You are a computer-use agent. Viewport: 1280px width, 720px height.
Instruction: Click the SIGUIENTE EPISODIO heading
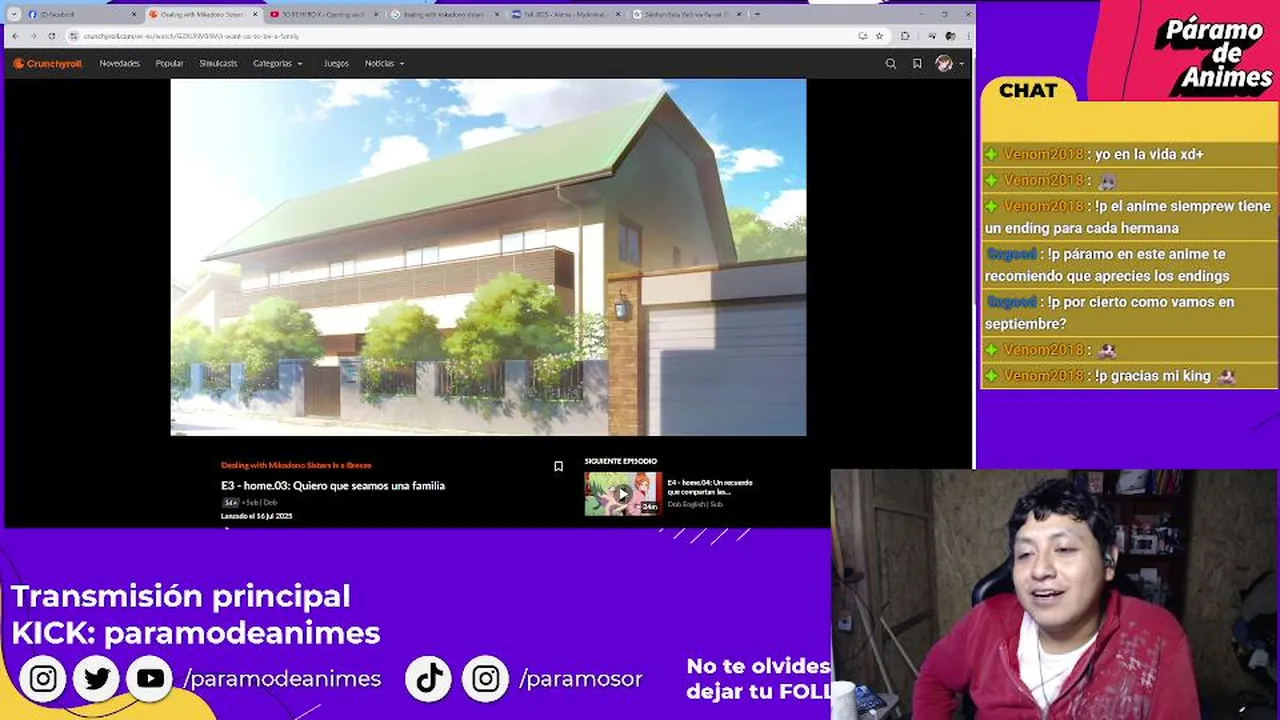621,461
